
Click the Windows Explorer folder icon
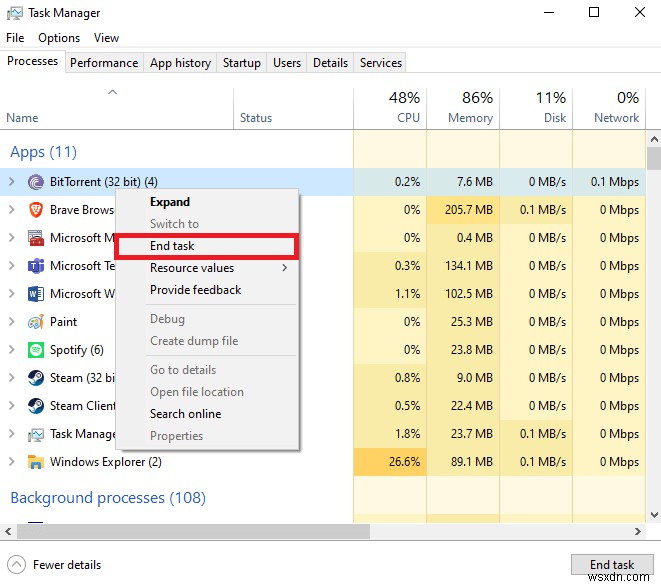[36, 462]
